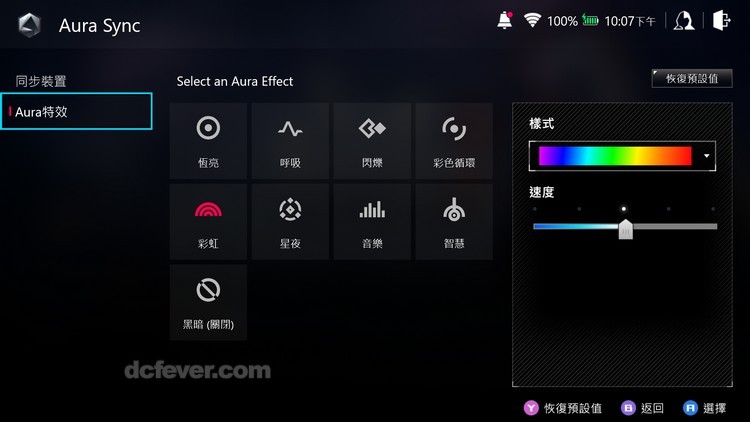Switch to the 同步裝置 menu item
Screen dimensions: 750x422
(41, 81)
